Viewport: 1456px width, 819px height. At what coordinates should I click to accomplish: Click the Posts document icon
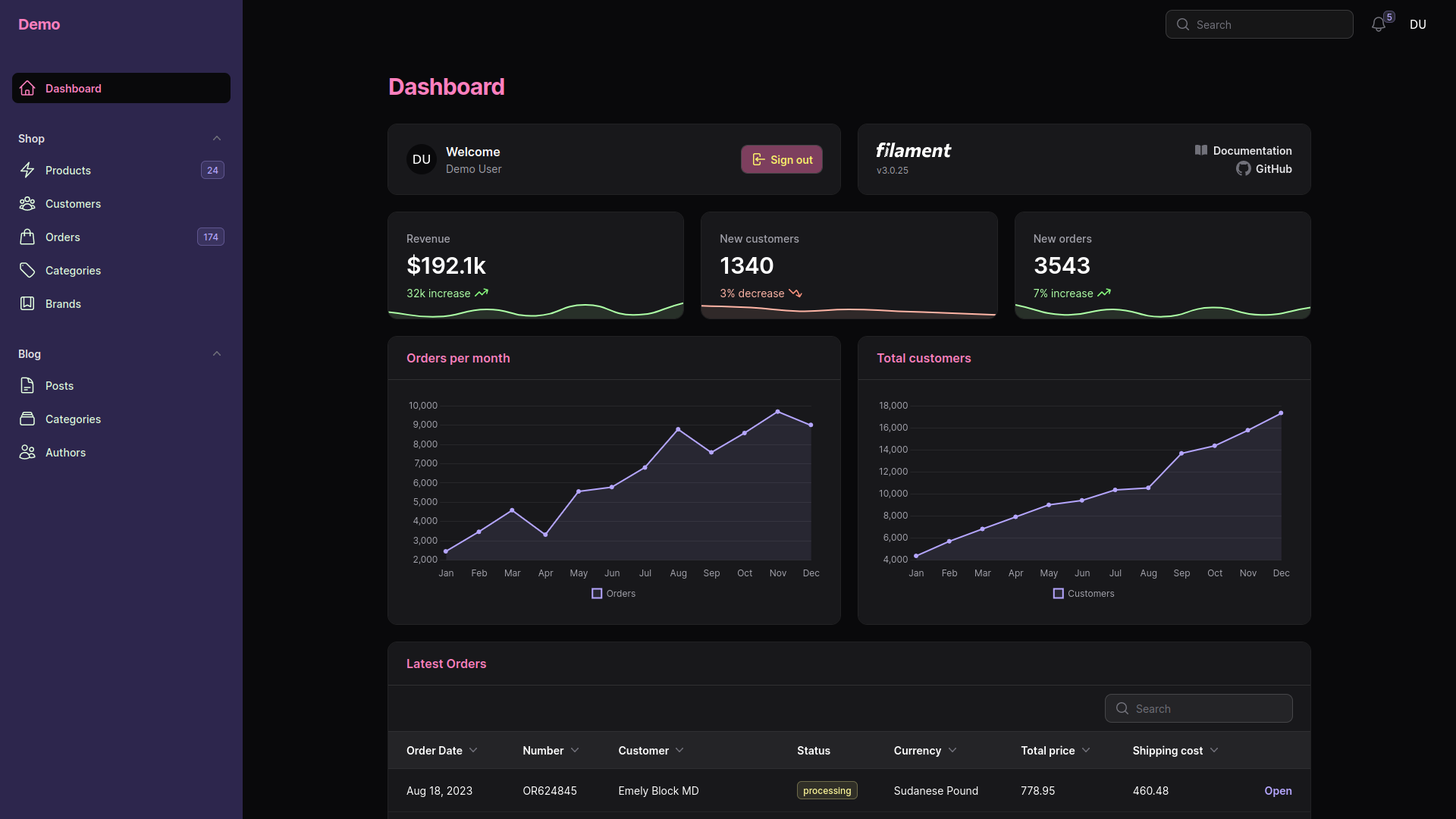(x=27, y=385)
